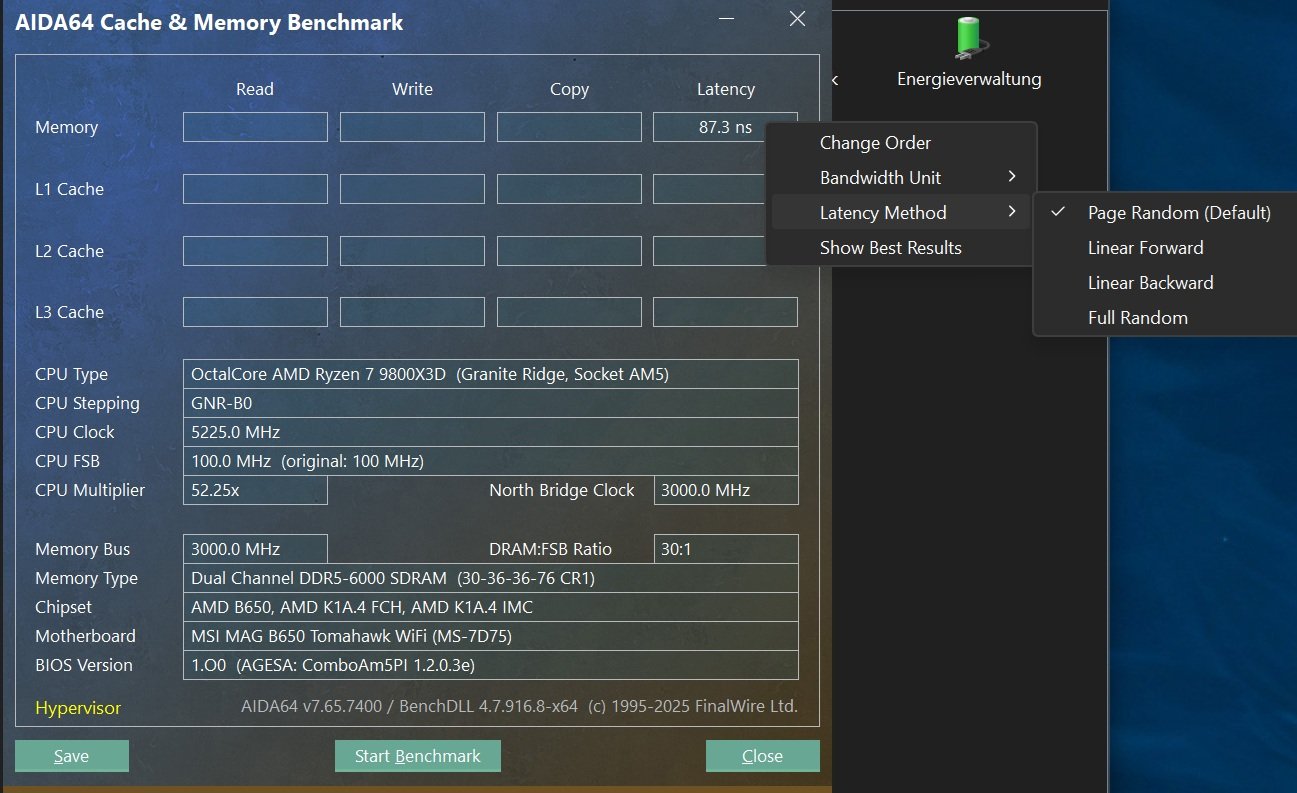This screenshot has width=1297, height=793.
Task: Click the L3 Cache Copy result box
Action: (569, 312)
